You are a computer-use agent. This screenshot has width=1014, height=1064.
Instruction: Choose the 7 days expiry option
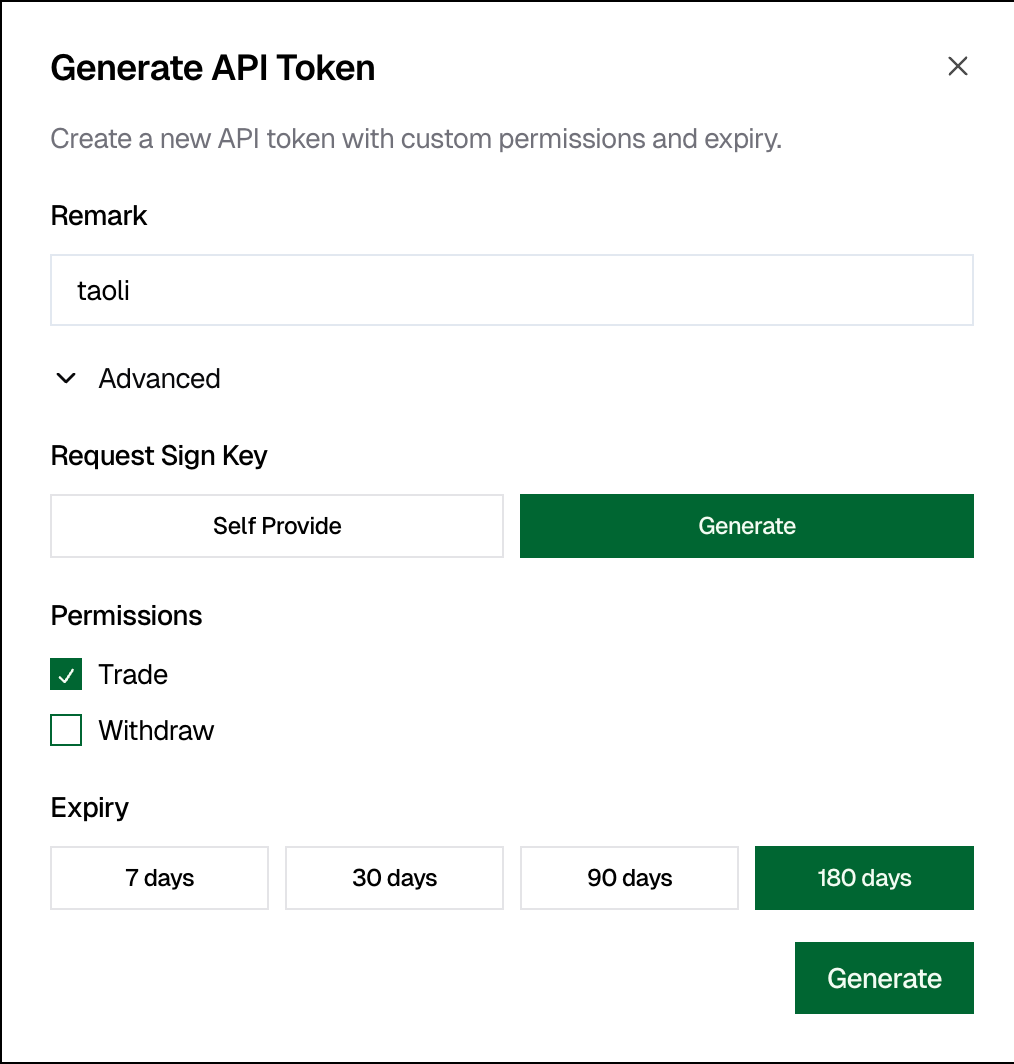click(x=159, y=878)
